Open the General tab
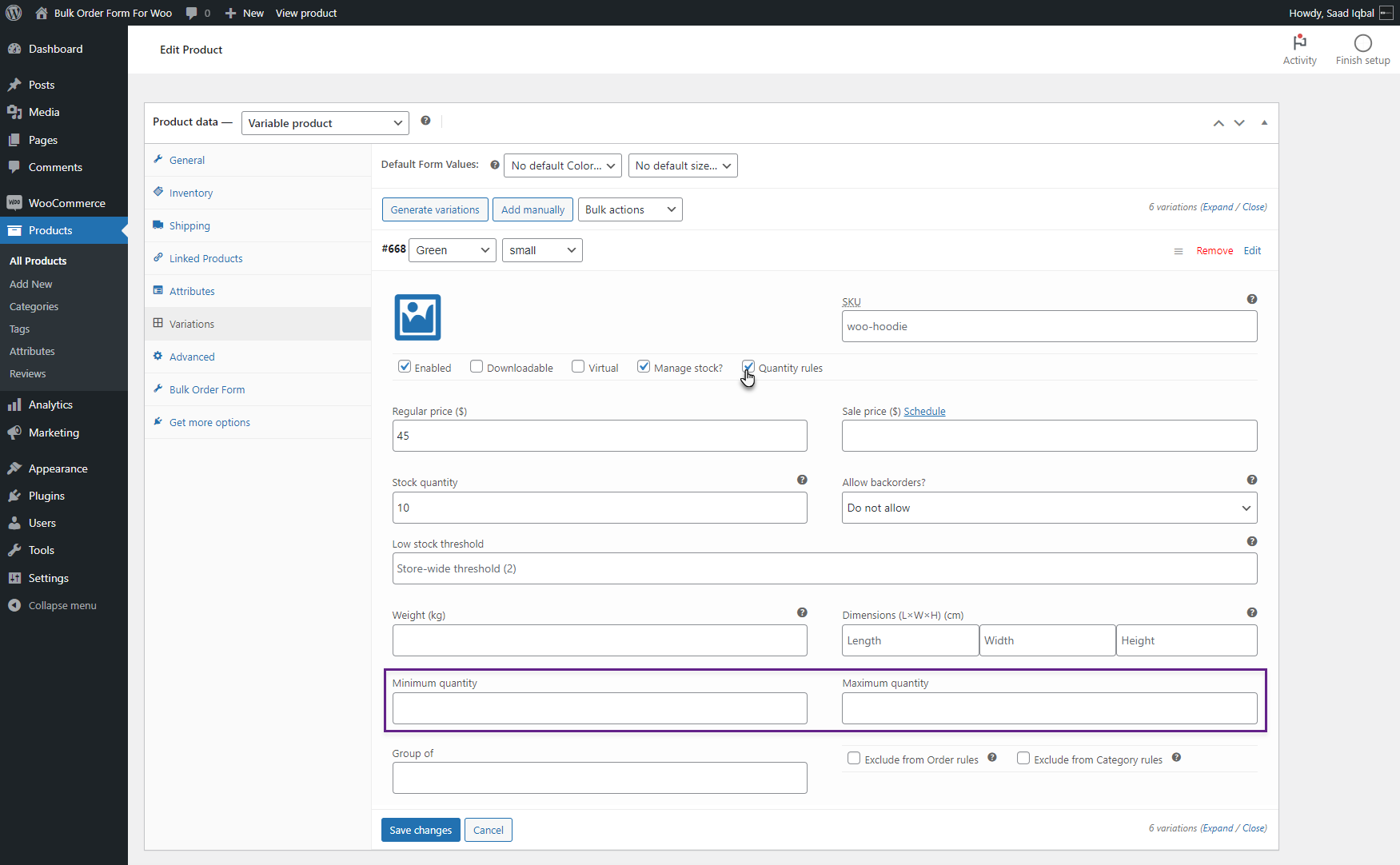The width and height of the screenshot is (1400, 865). click(x=257, y=160)
